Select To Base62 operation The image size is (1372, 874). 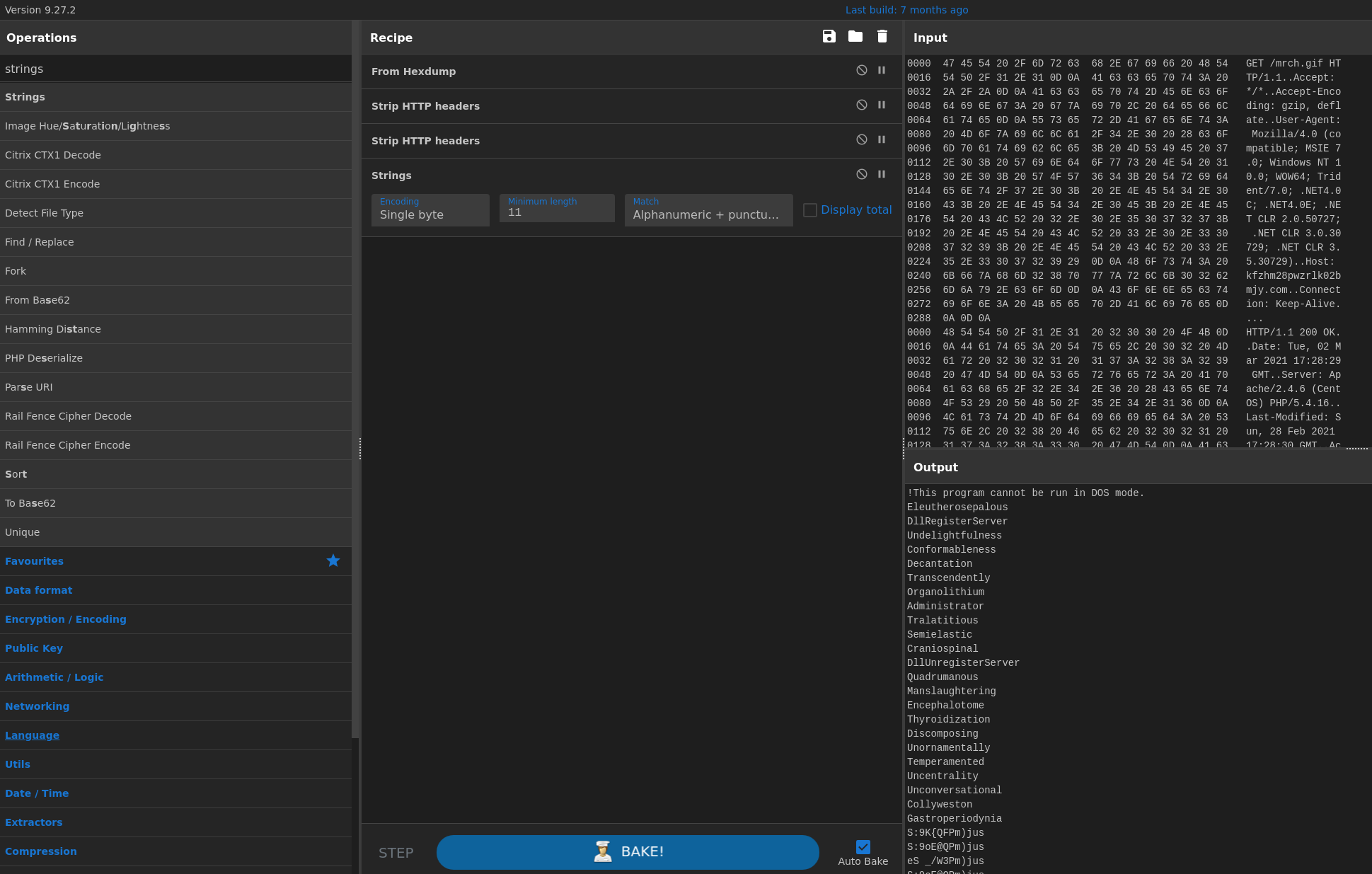(175, 503)
